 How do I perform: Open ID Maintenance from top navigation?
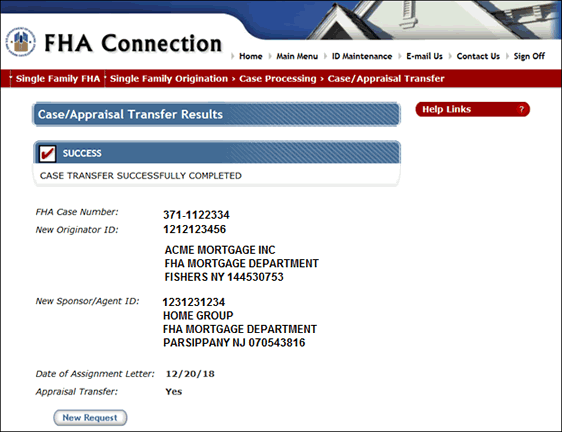coord(362,56)
